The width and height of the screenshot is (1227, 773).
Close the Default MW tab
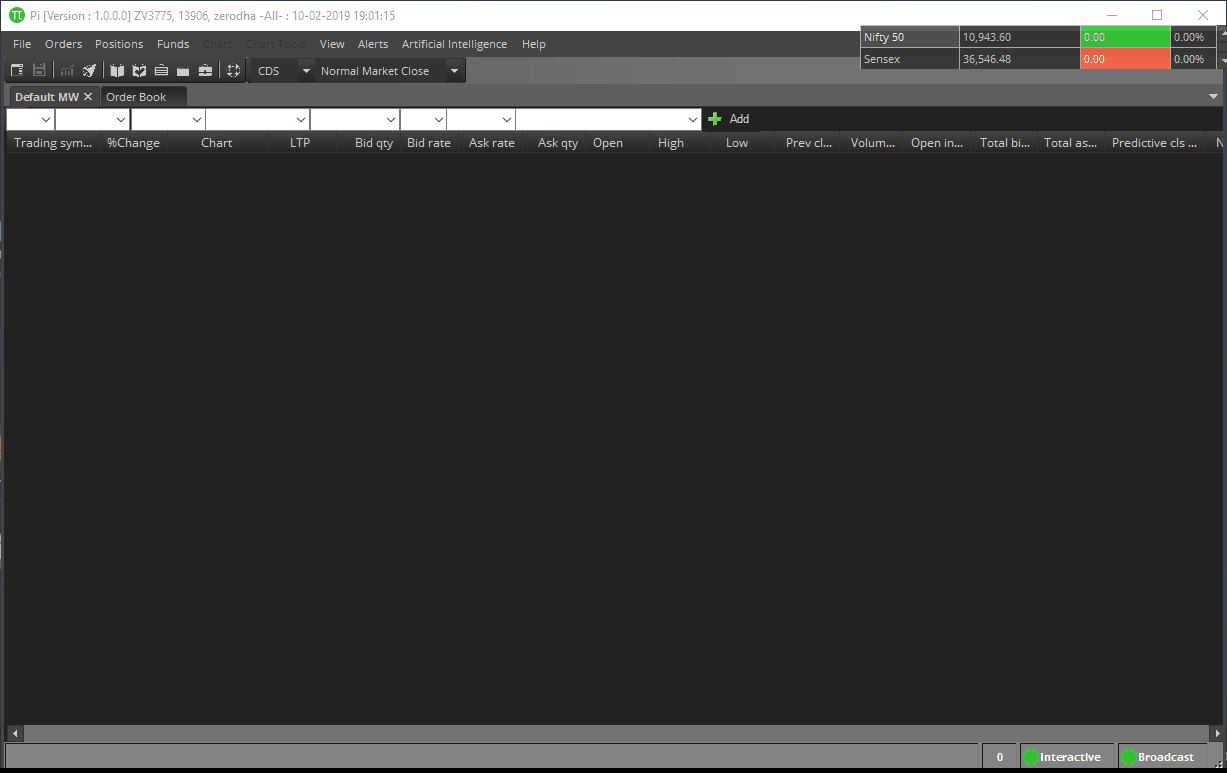(88, 97)
